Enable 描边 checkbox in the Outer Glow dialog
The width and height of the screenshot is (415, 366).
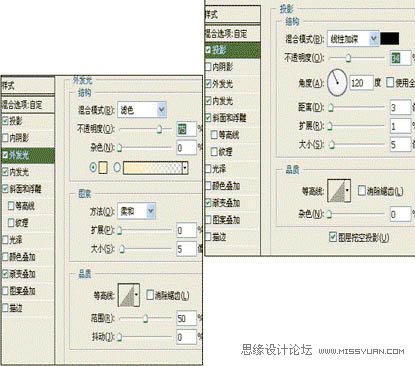(5, 307)
